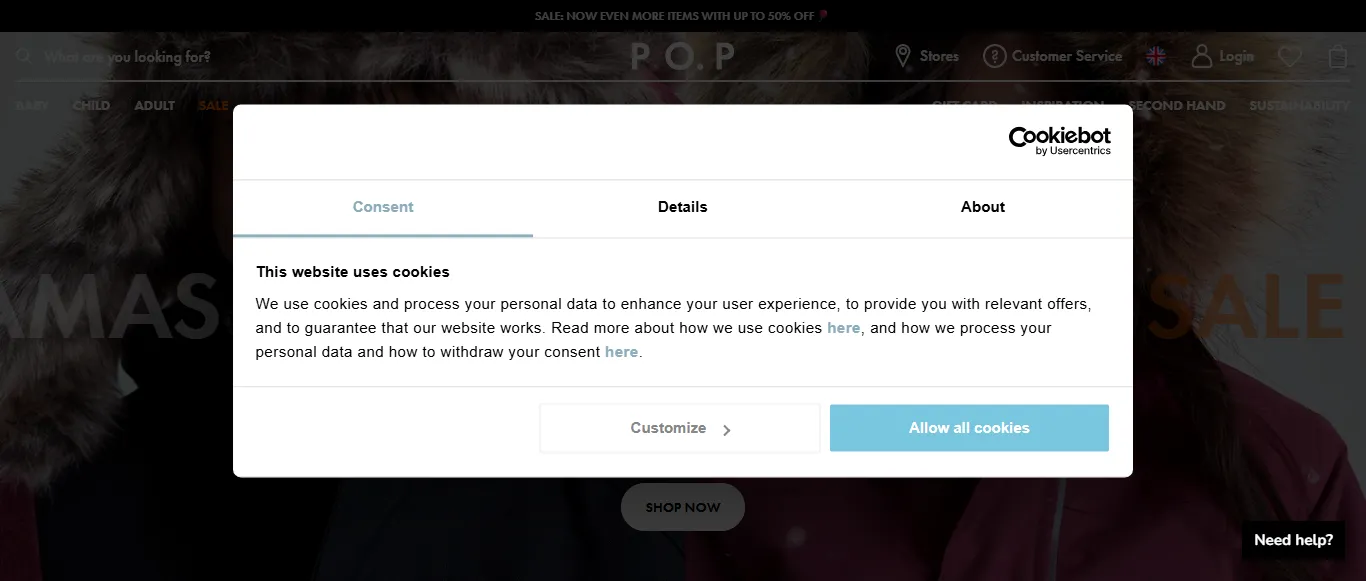
Task: Select the UK flag language icon
Action: pyautogui.click(x=1156, y=56)
